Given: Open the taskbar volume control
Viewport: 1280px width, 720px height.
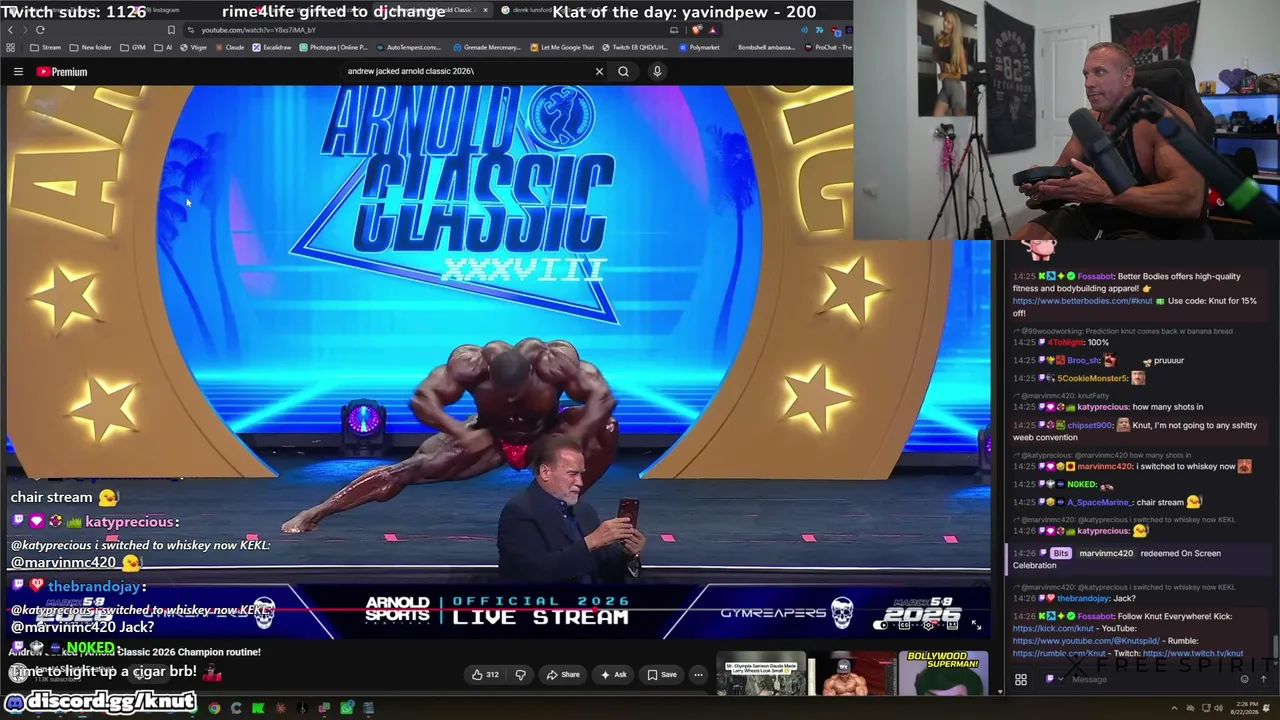Looking at the screenshot, I should pyautogui.click(x=1219, y=708).
